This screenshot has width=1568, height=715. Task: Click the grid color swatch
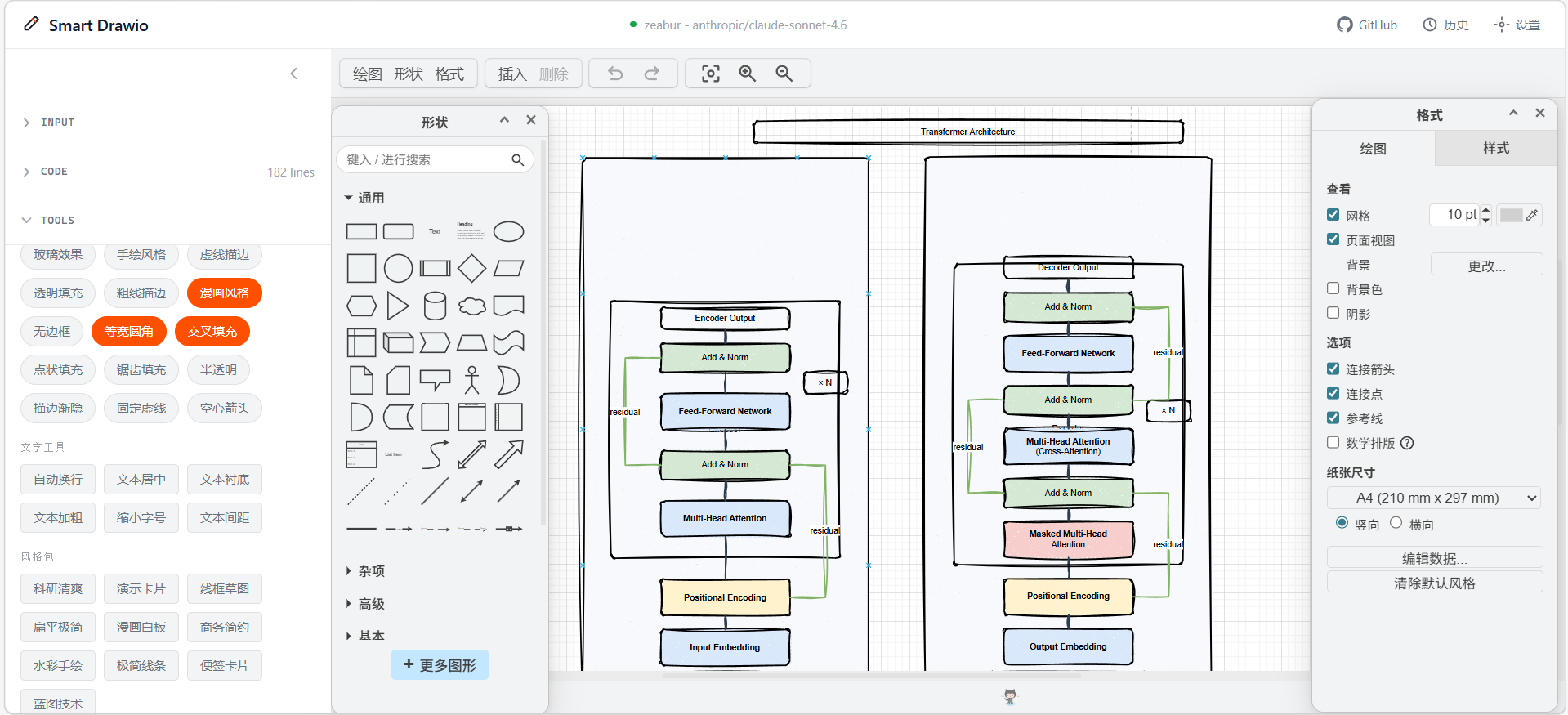1511,215
